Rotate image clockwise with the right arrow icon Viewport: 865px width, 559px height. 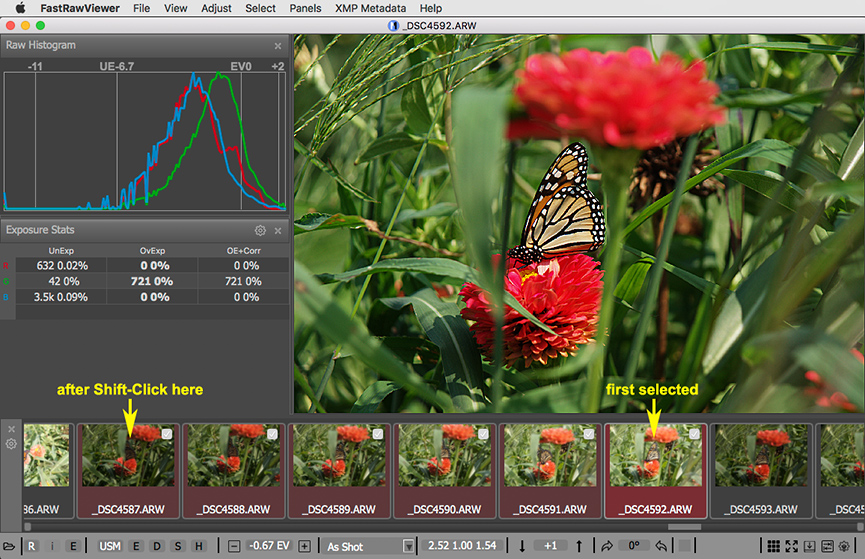607,546
